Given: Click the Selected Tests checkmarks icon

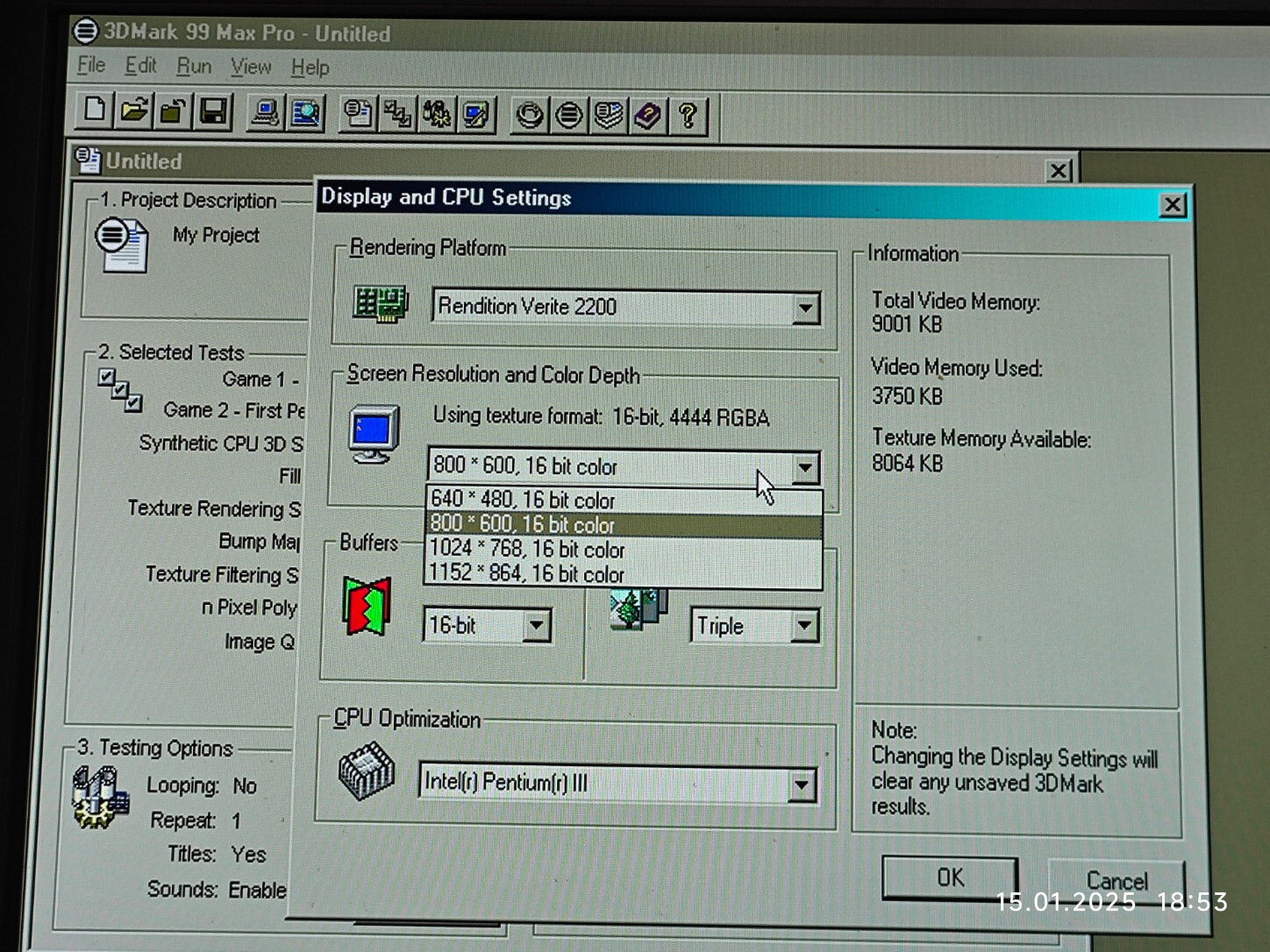Looking at the screenshot, I should tap(120, 390).
